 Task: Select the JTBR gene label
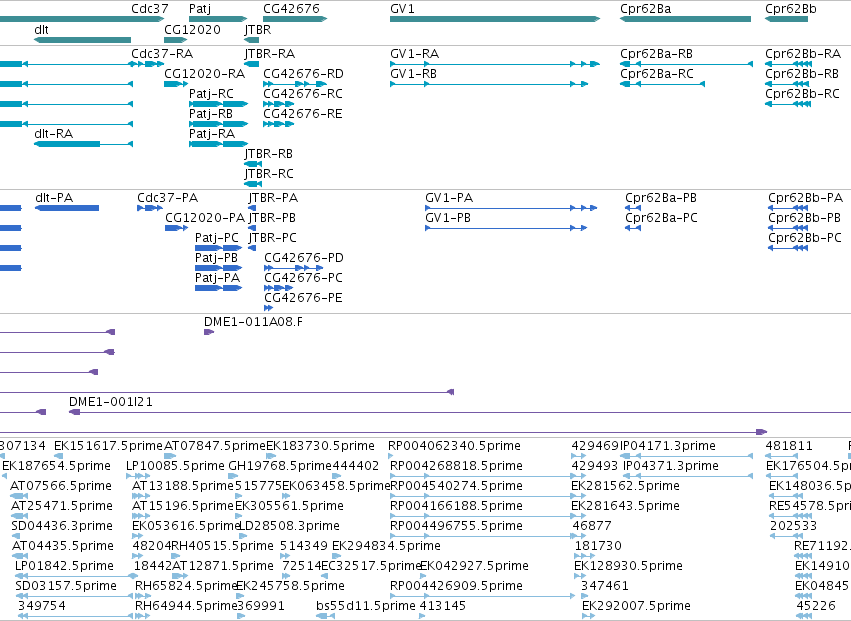pyautogui.click(x=258, y=29)
